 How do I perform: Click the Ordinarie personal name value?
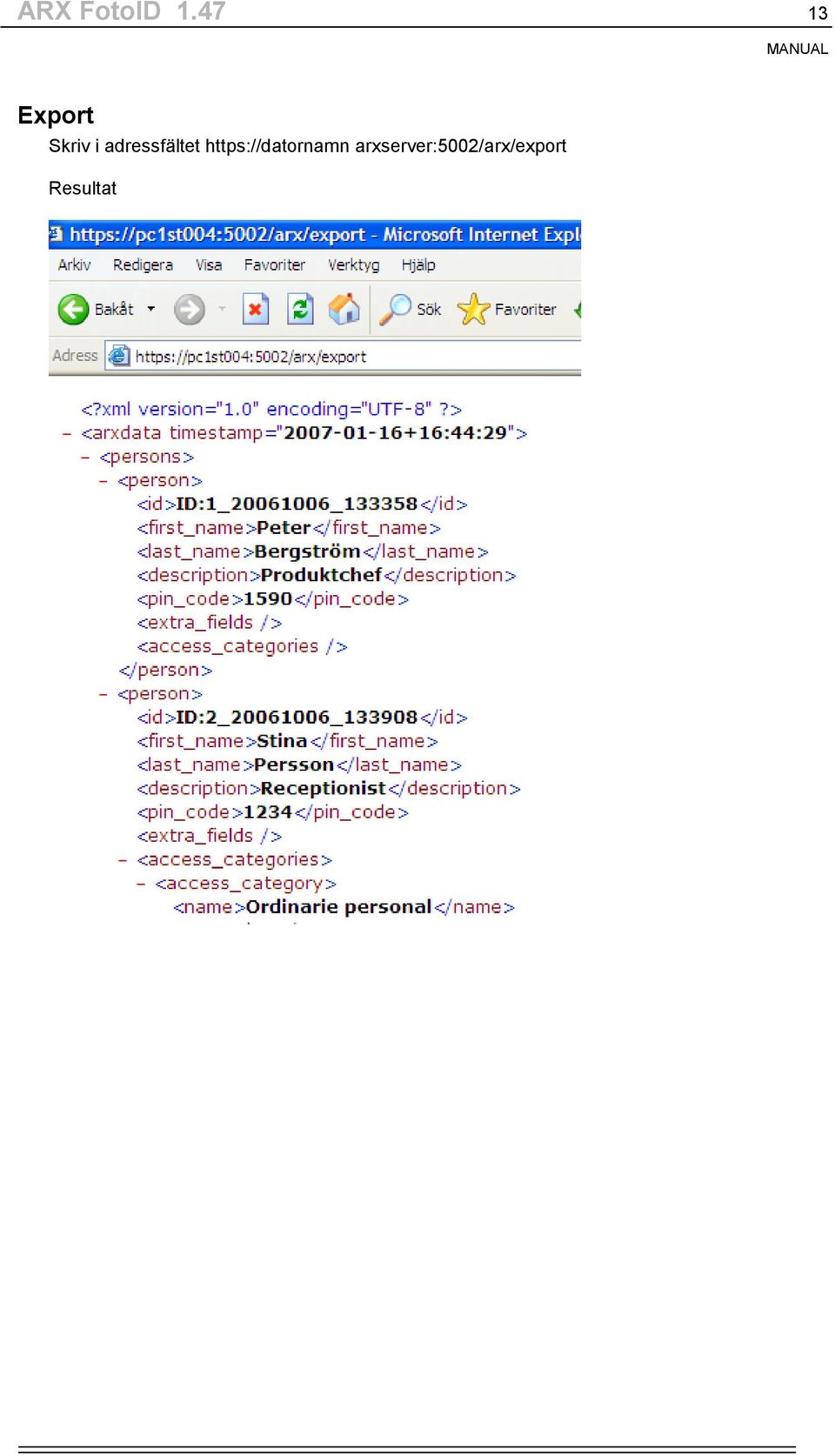[x=338, y=907]
